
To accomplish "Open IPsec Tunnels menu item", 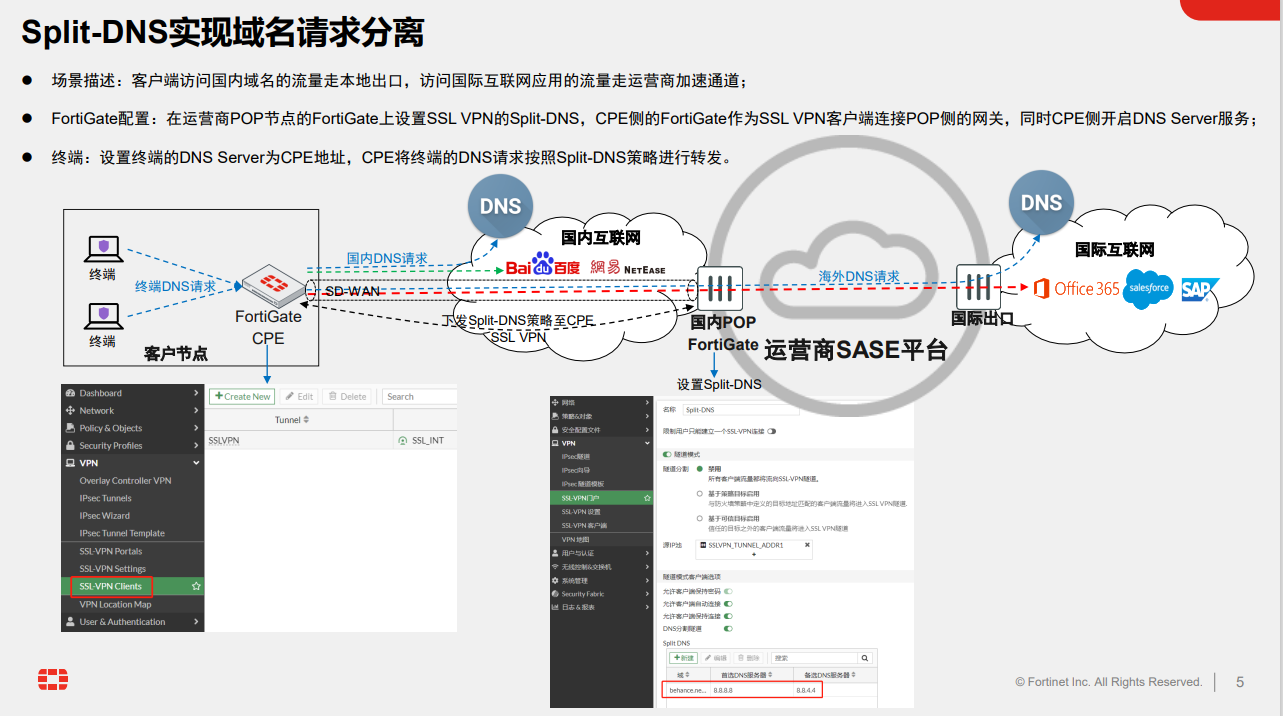I will click(105, 498).
